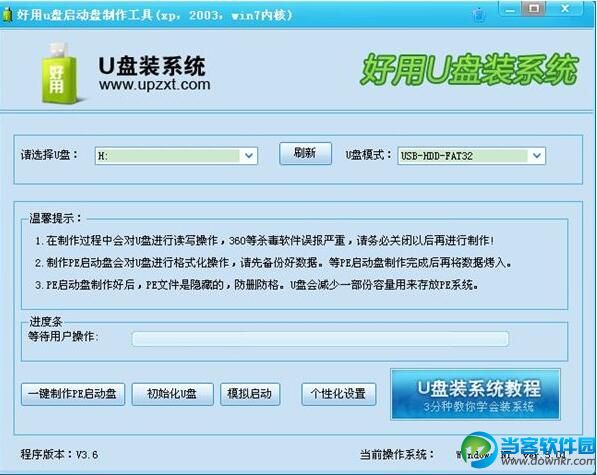597x475 pixels.
Task: Click the USB-HDD-FAT32 mode field
Action: click(x=471, y=156)
